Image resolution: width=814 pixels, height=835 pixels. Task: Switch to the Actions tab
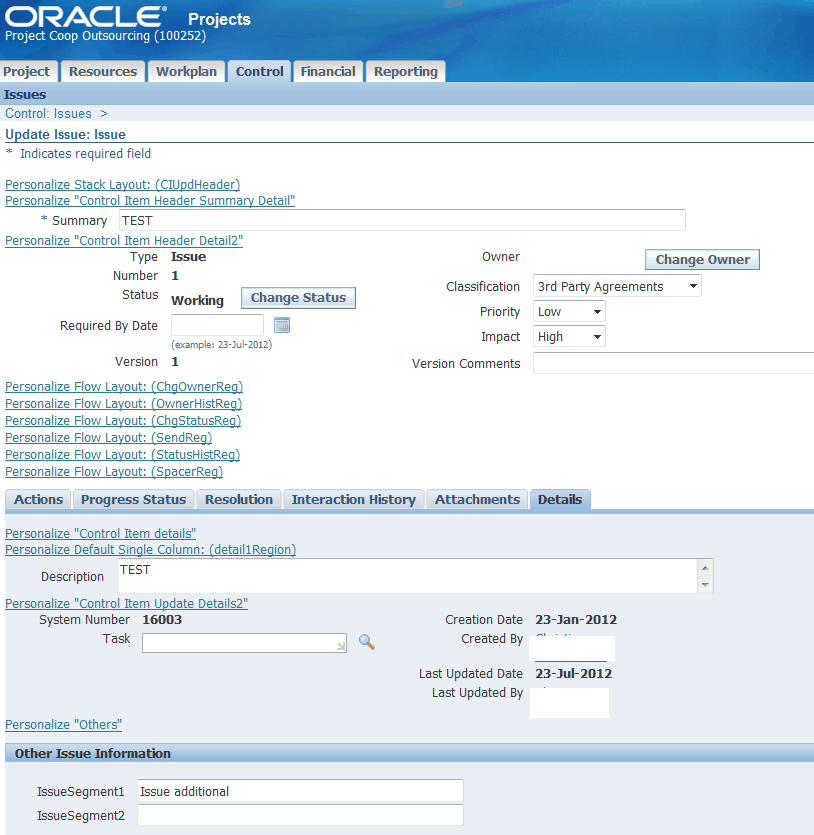click(x=37, y=499)
